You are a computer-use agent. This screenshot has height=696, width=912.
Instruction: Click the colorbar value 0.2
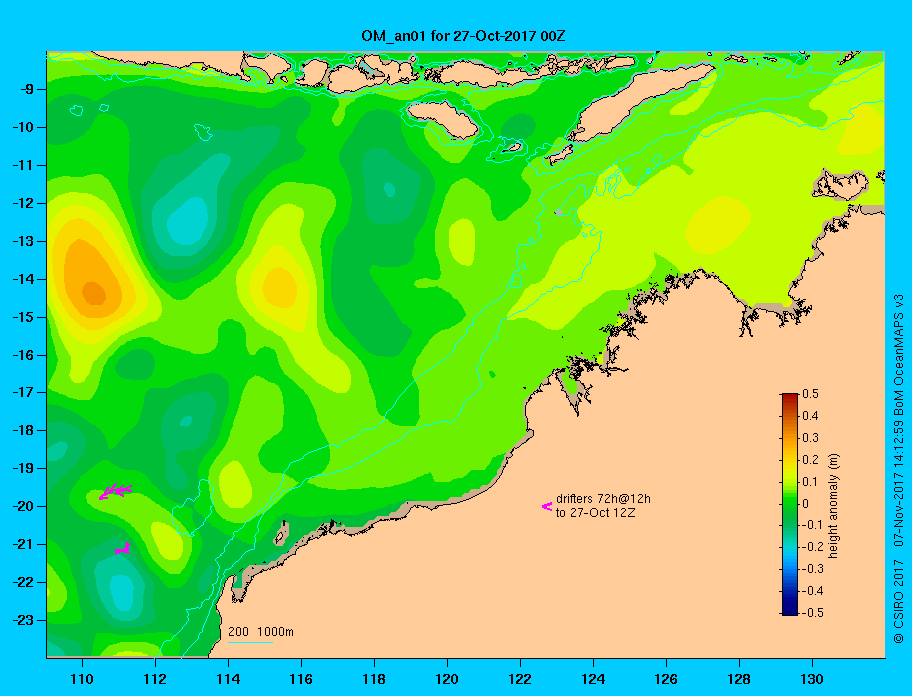811,460
